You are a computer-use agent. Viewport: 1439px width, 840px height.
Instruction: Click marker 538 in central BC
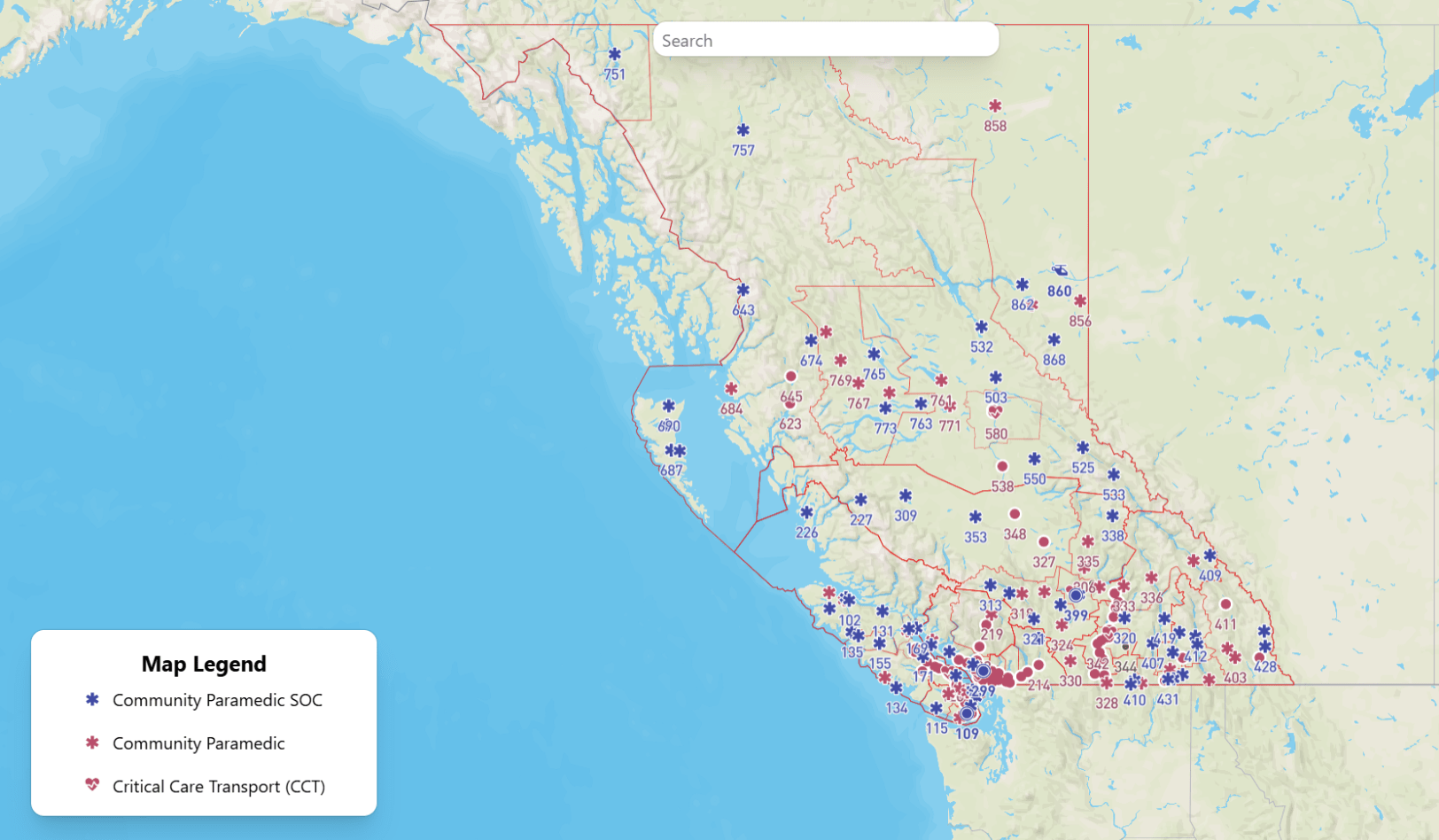[x=1002, y=464]
